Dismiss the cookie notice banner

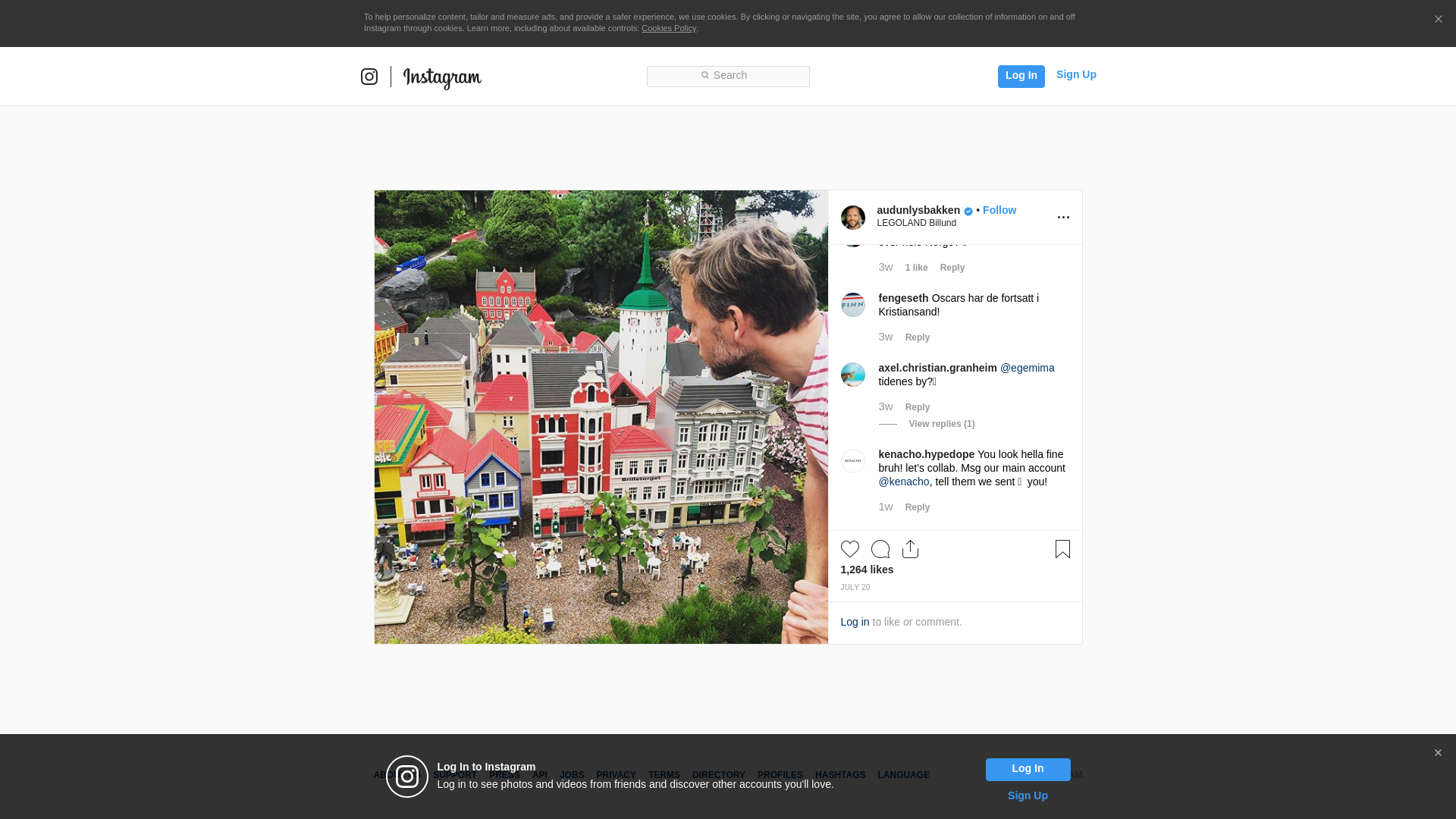(1438, 19)
